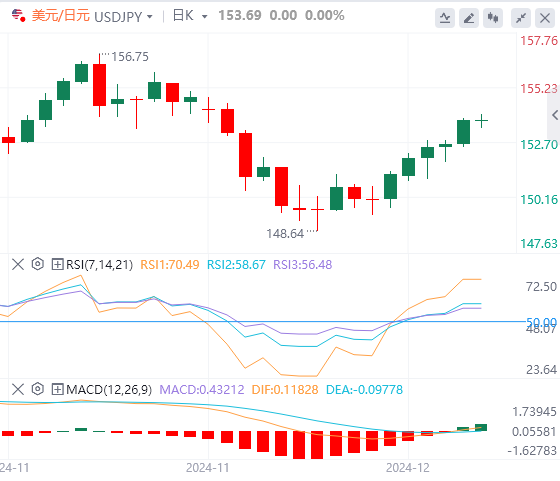Screen dimensions: 560x481
Task: Click the 156.75 high price candle
Action: tap(99, 85)
